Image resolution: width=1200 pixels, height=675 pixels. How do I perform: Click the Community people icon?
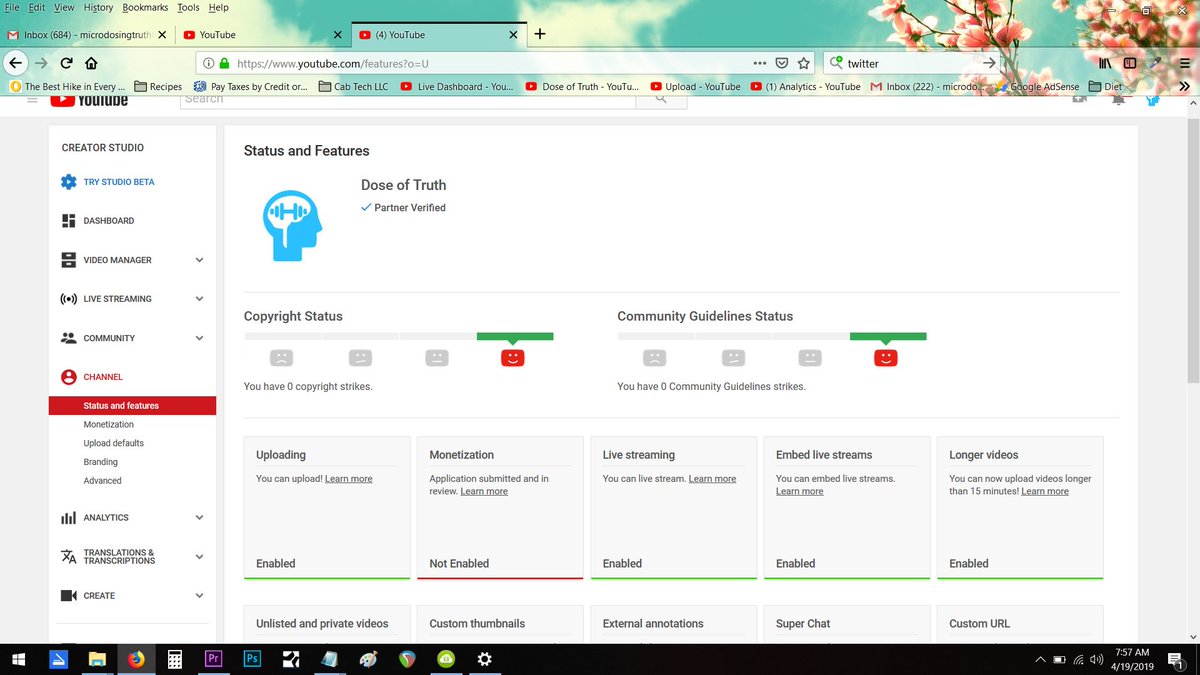click(68, 338)
